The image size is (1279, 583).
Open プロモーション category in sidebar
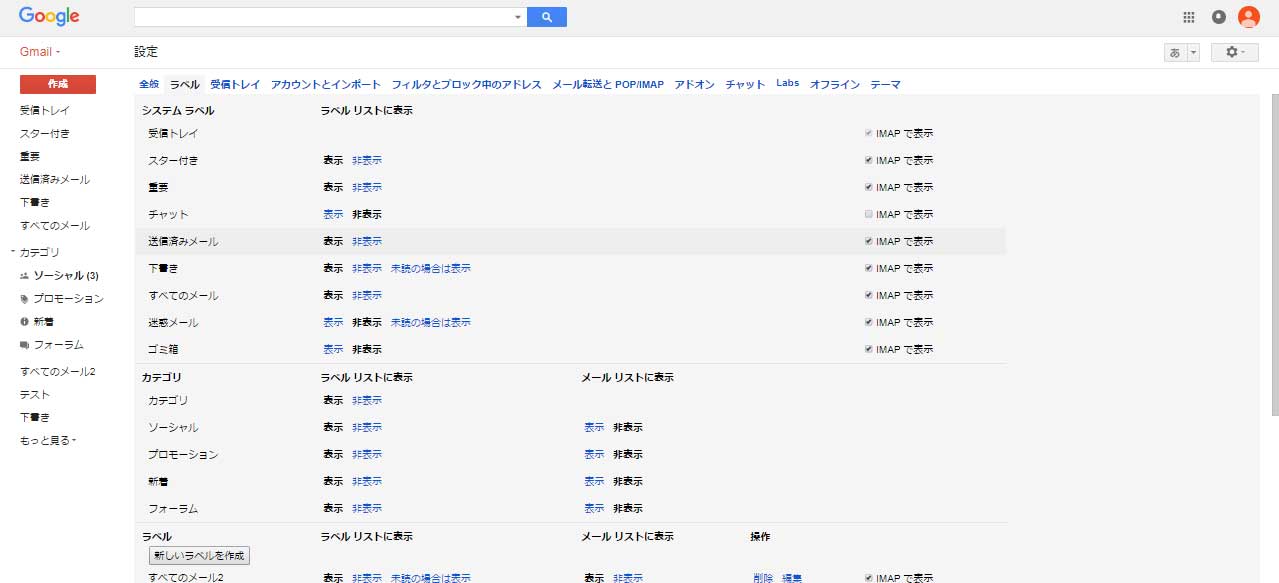pyautogui.click(x=68, y=298)
